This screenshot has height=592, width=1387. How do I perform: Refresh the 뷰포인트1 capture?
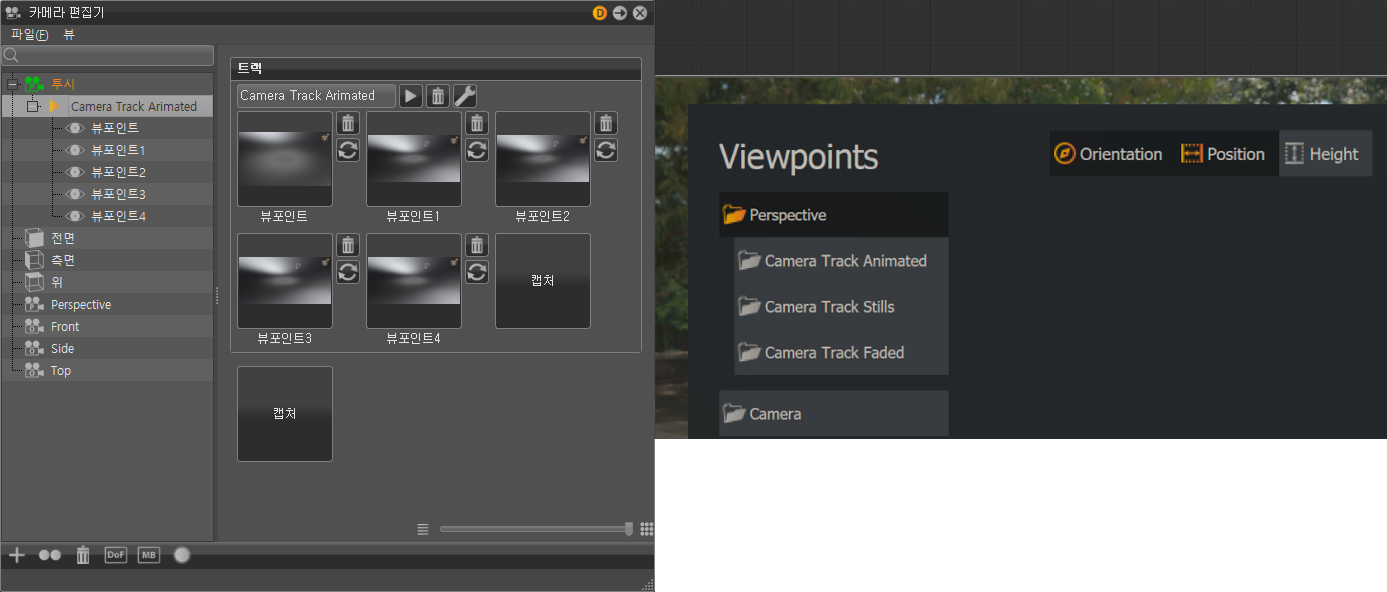[x=477, y=150]
